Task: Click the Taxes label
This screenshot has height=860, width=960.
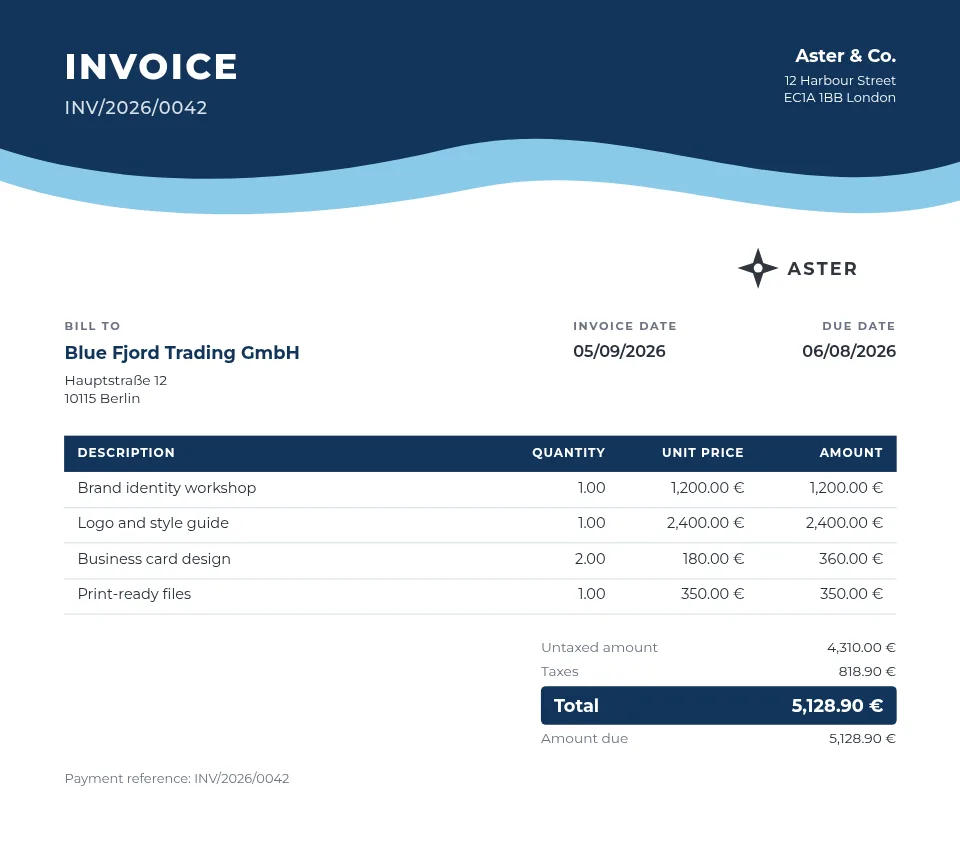Action: tap(560, 671)
